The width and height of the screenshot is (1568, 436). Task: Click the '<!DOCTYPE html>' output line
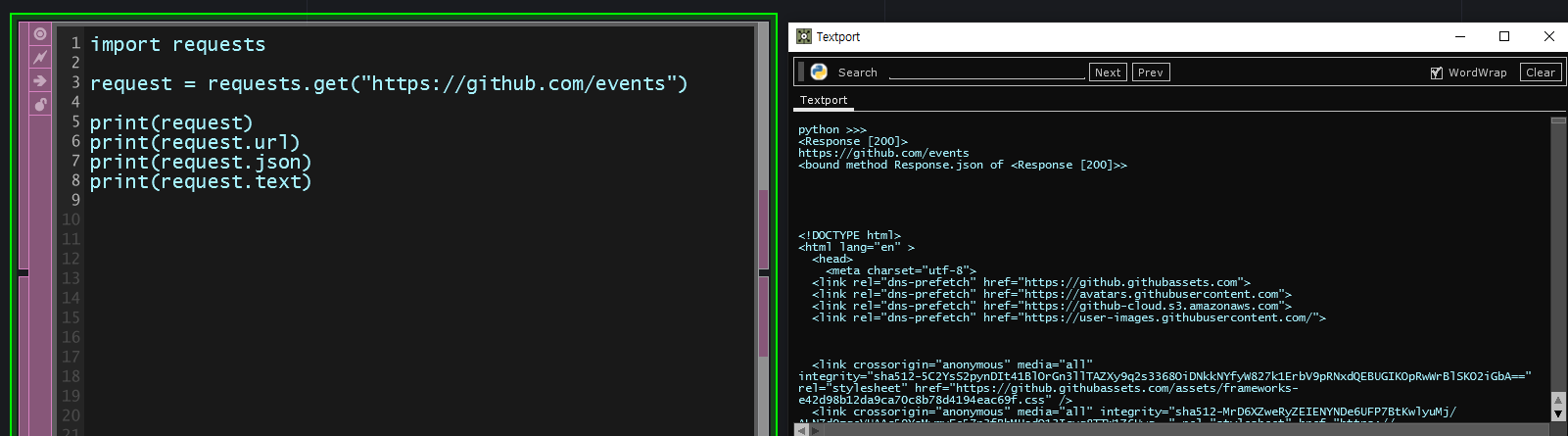pyautogui.click(x=849, y=235)
